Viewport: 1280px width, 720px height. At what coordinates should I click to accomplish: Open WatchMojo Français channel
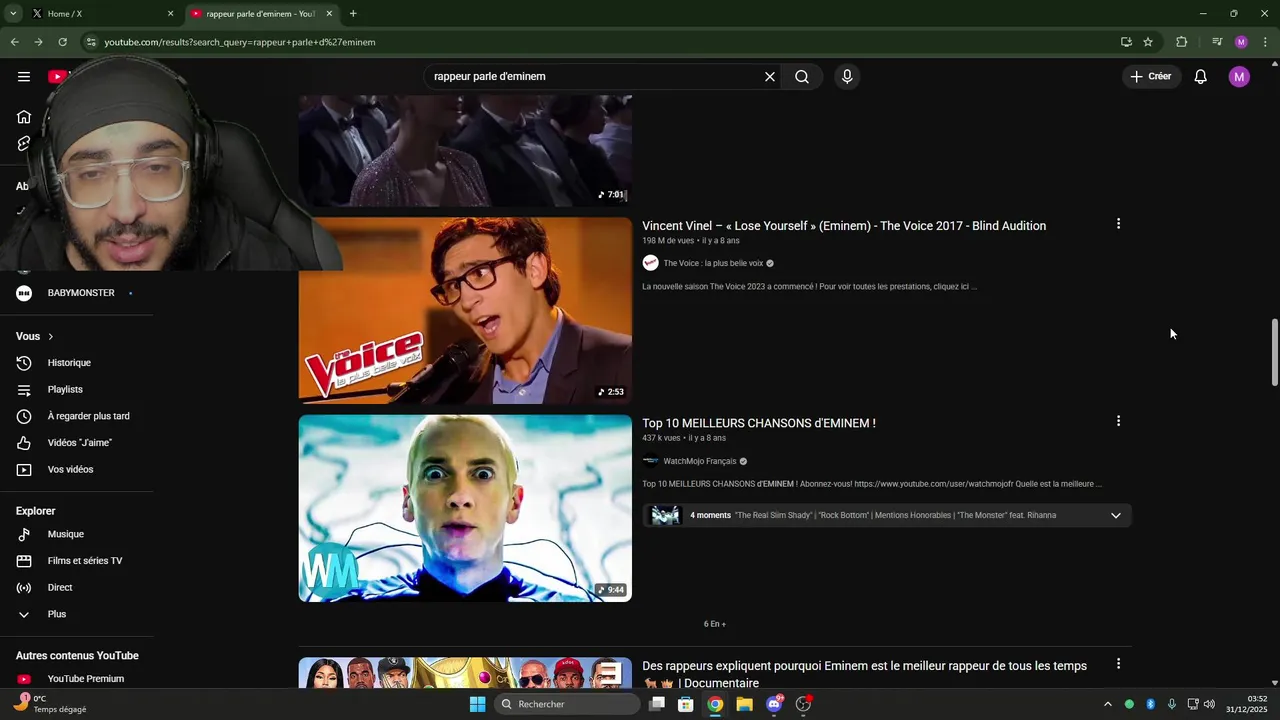[700, 461]
